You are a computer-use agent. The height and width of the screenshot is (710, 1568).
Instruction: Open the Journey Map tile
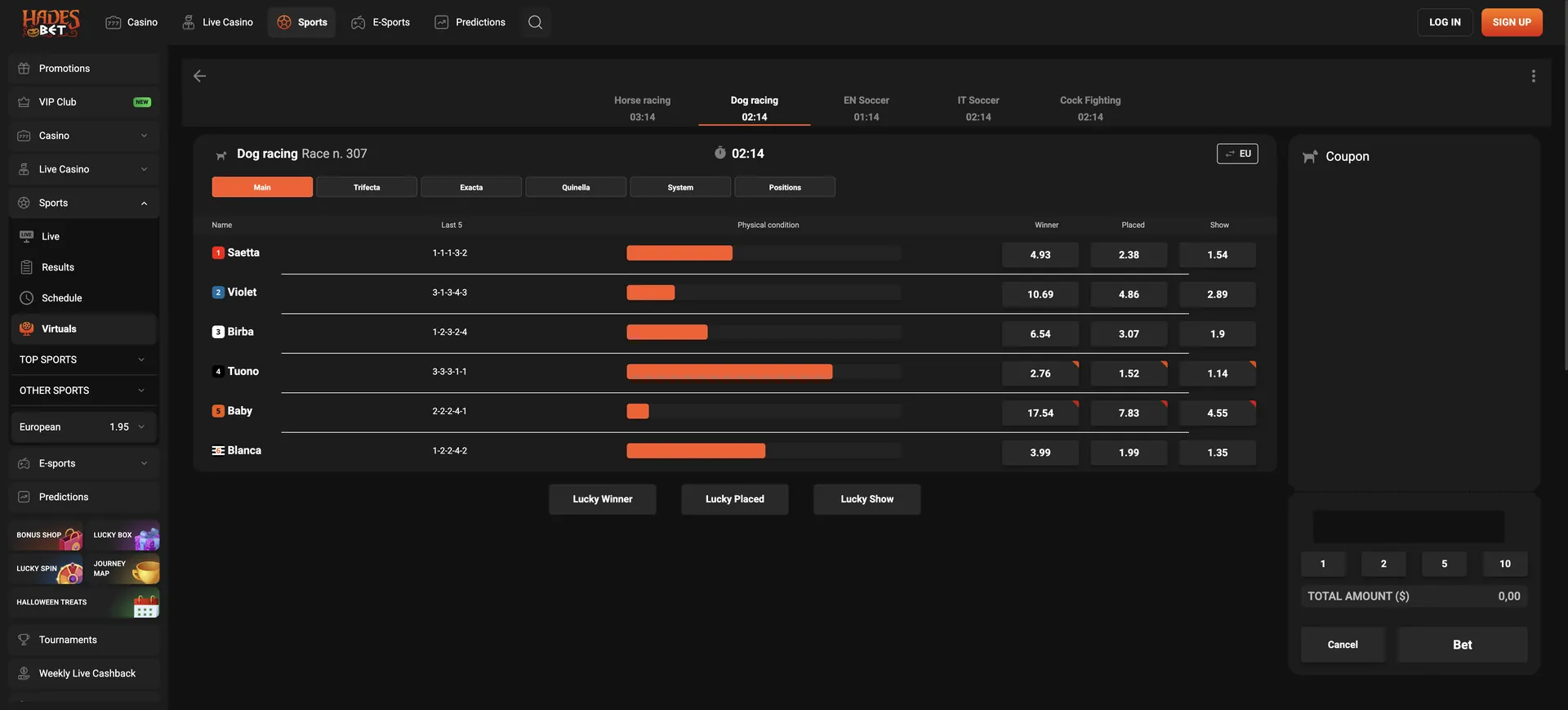click(x=124, y=569)
